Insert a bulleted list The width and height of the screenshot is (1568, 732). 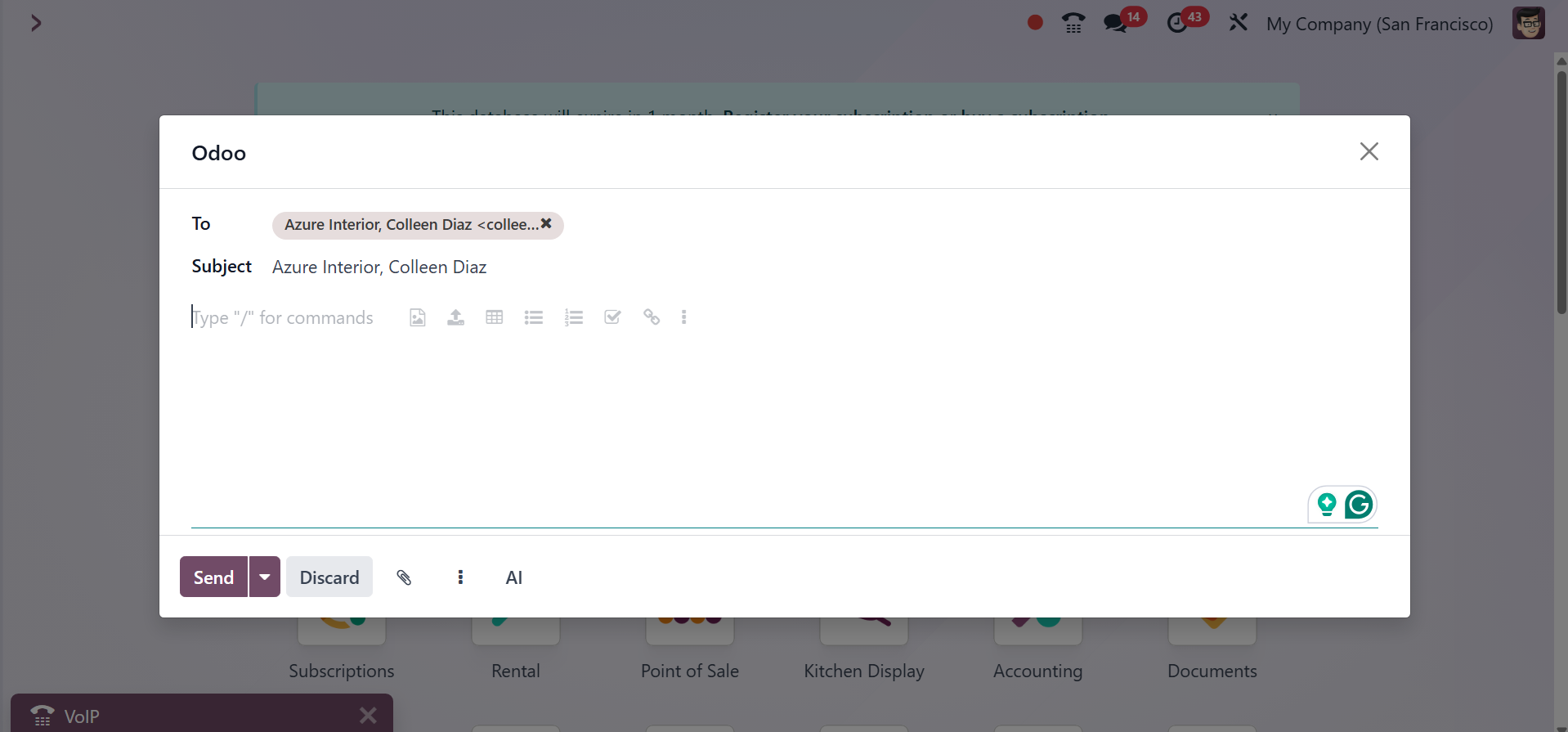pyautogui.click(x=534, y=317)
